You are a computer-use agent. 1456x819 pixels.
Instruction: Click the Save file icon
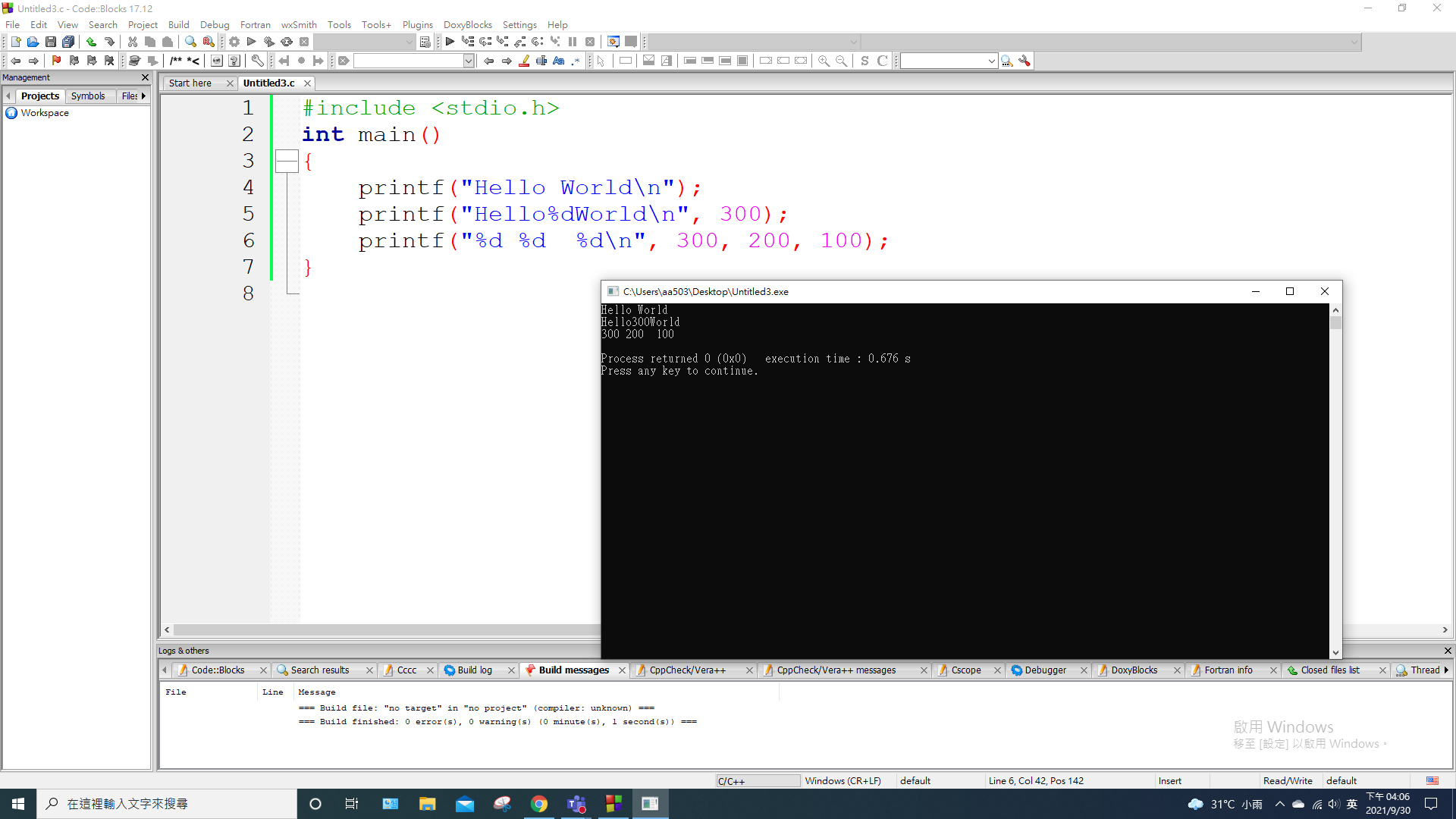click(50, 42)
